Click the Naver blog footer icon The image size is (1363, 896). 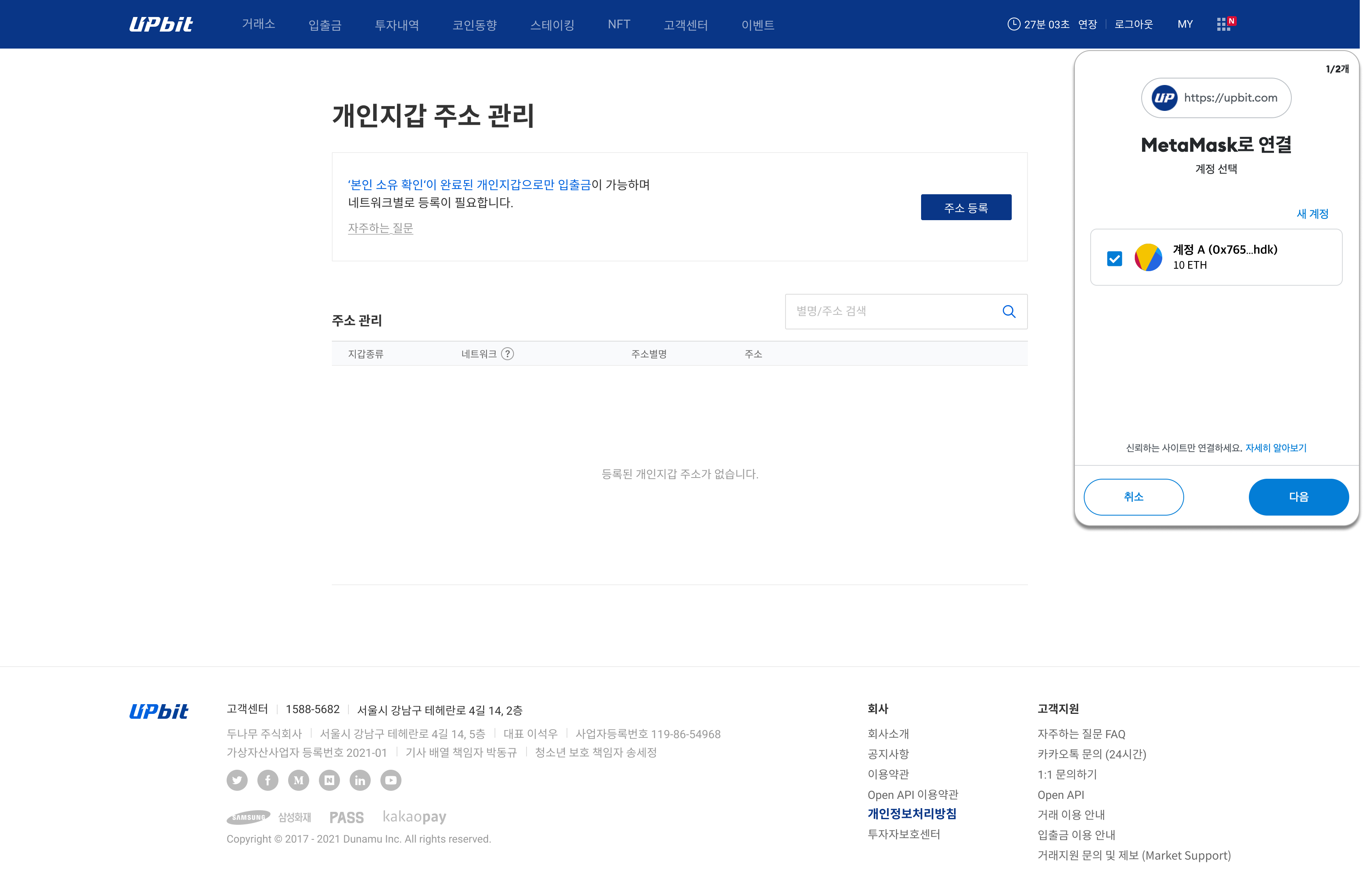(329, 780)
